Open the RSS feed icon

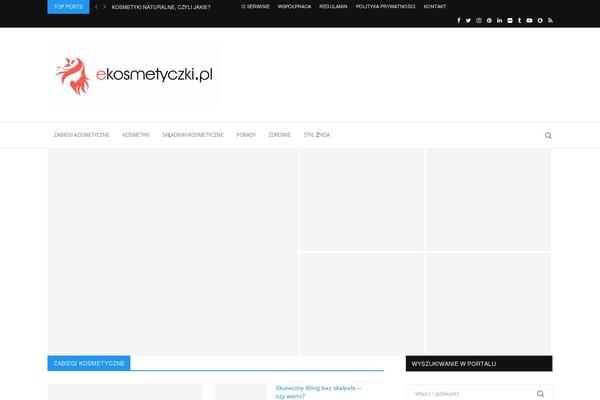pyautogui.click(x=550, y=20)
